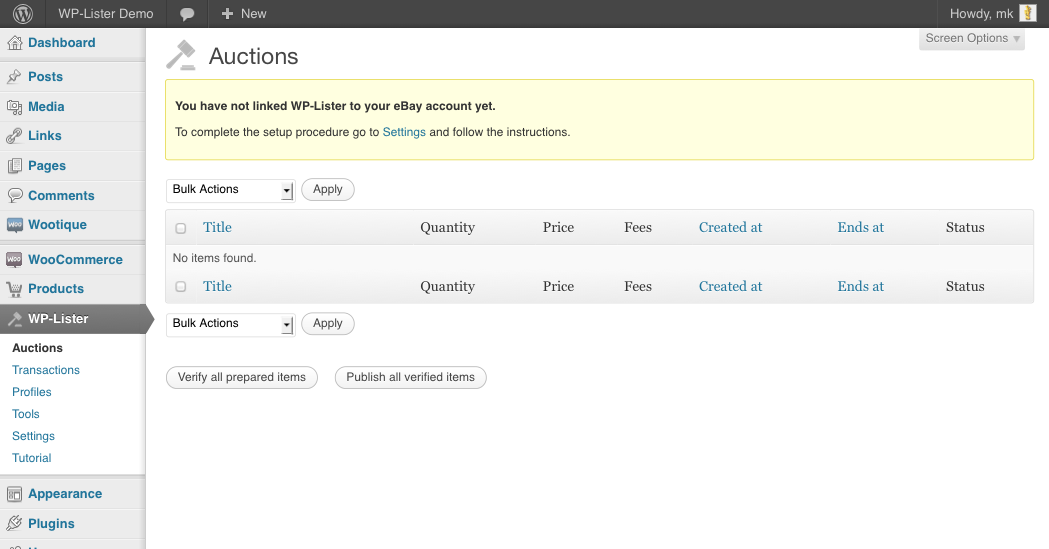Open the Wootique menu item
The image size is (1049, 549).
coord(58,225)
